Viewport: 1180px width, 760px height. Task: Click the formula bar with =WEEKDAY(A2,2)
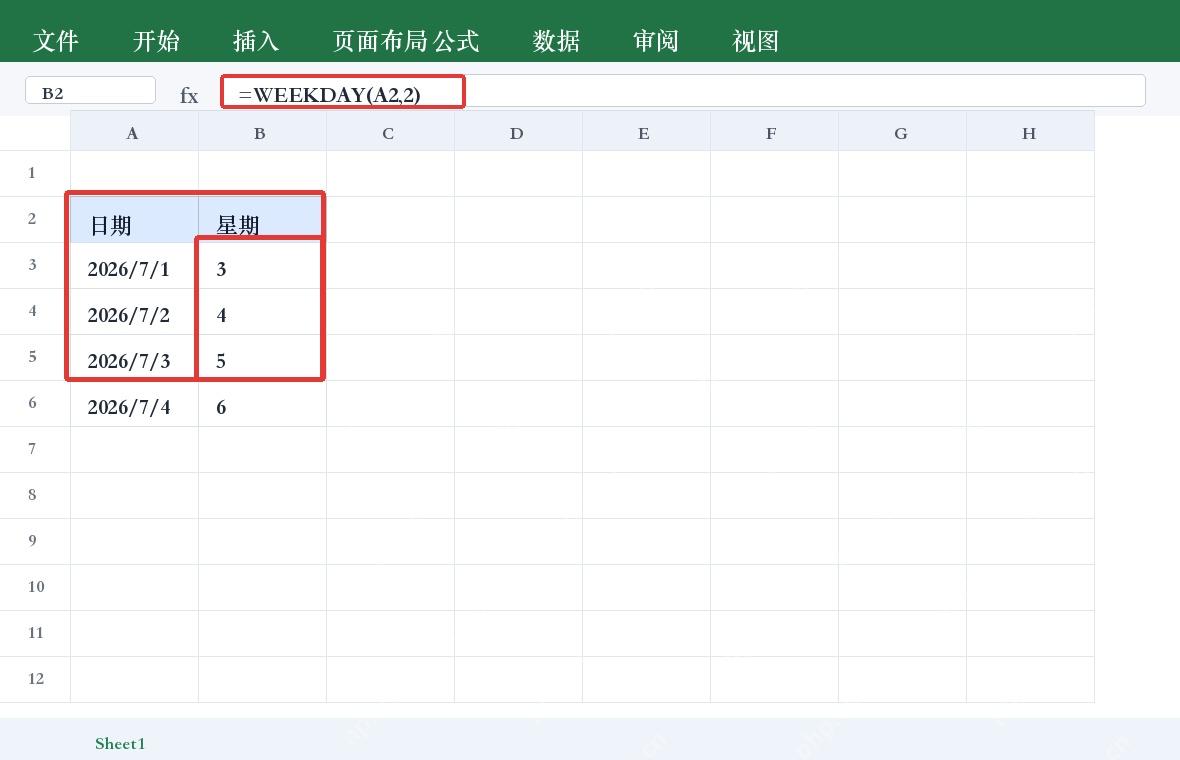point(683,90)
